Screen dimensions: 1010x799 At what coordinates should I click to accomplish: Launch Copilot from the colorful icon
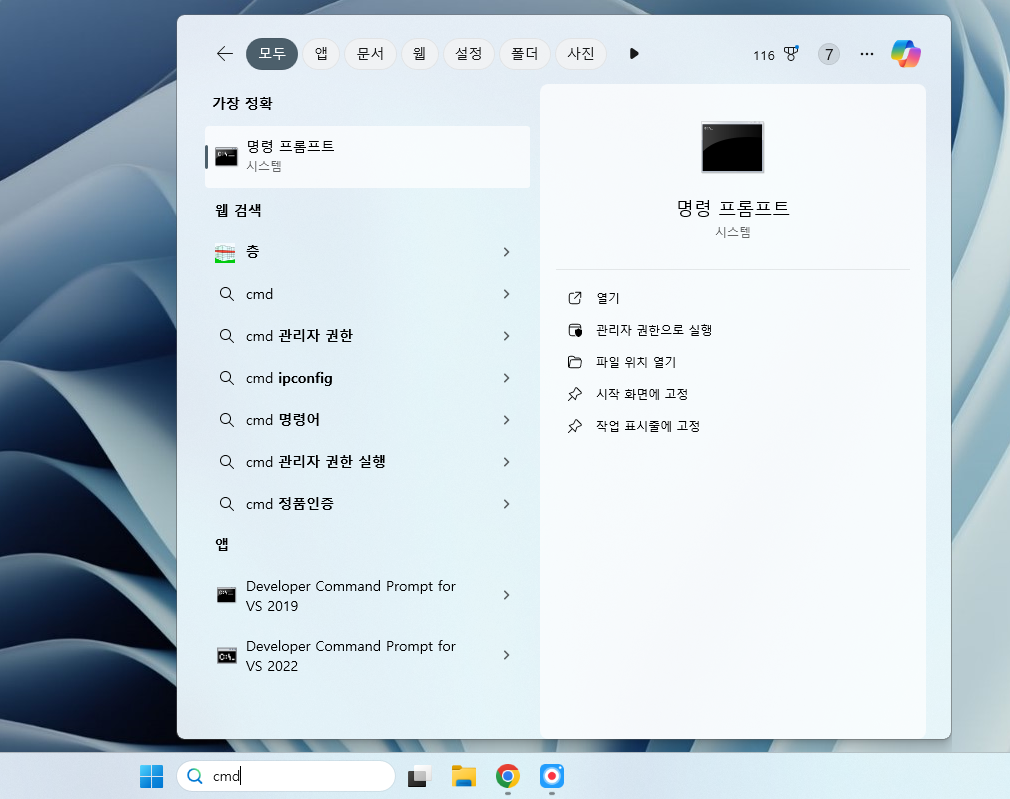pos(906,53)
